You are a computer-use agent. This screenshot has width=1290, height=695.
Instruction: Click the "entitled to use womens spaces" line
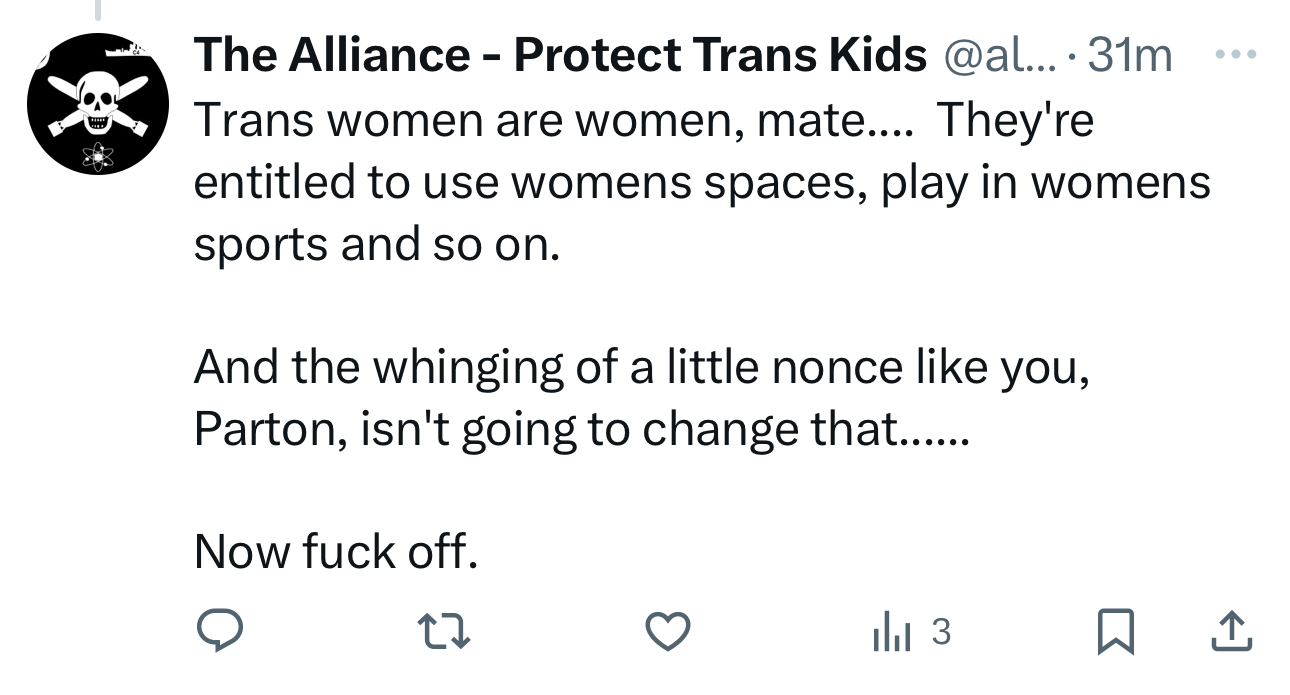coord(701,182)
